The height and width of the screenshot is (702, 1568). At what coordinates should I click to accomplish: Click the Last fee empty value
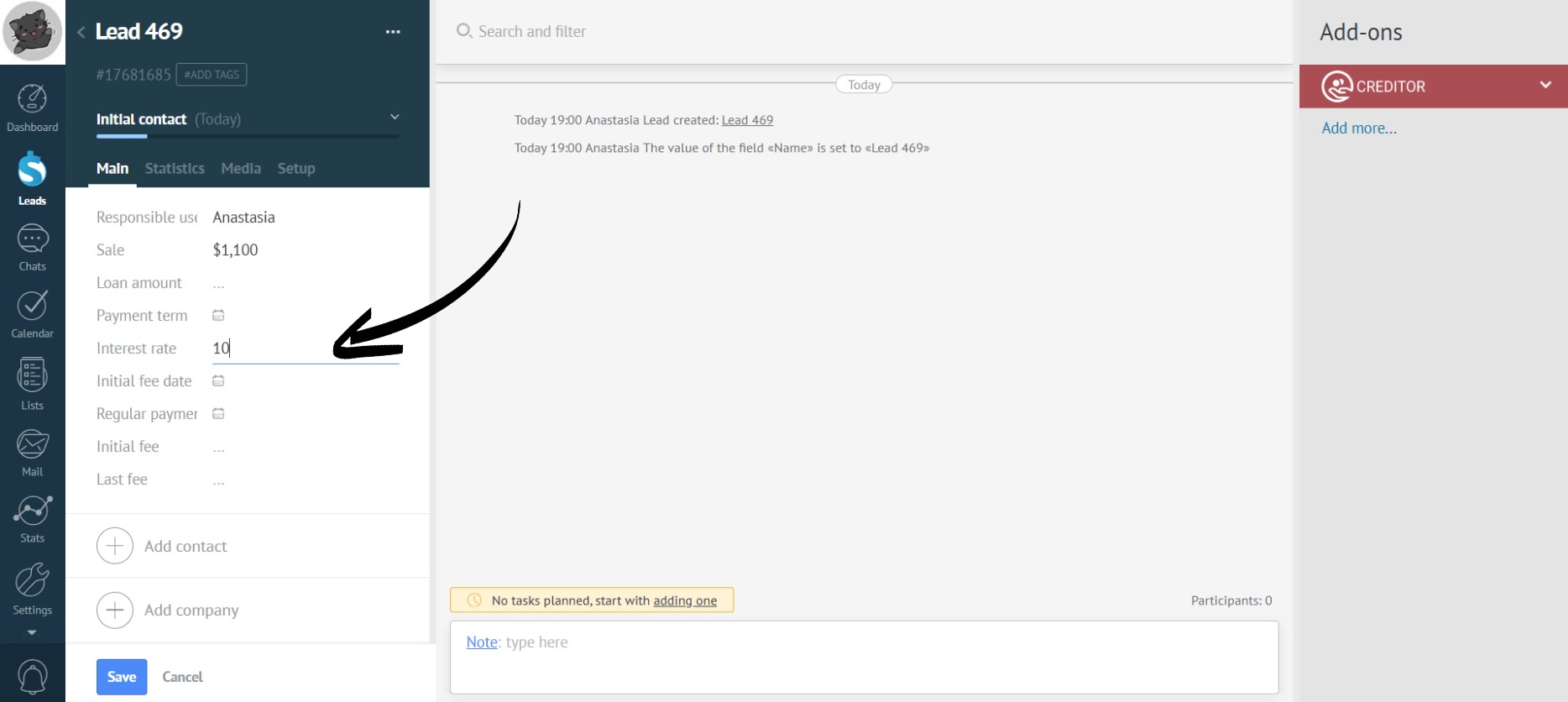point(218,480)
